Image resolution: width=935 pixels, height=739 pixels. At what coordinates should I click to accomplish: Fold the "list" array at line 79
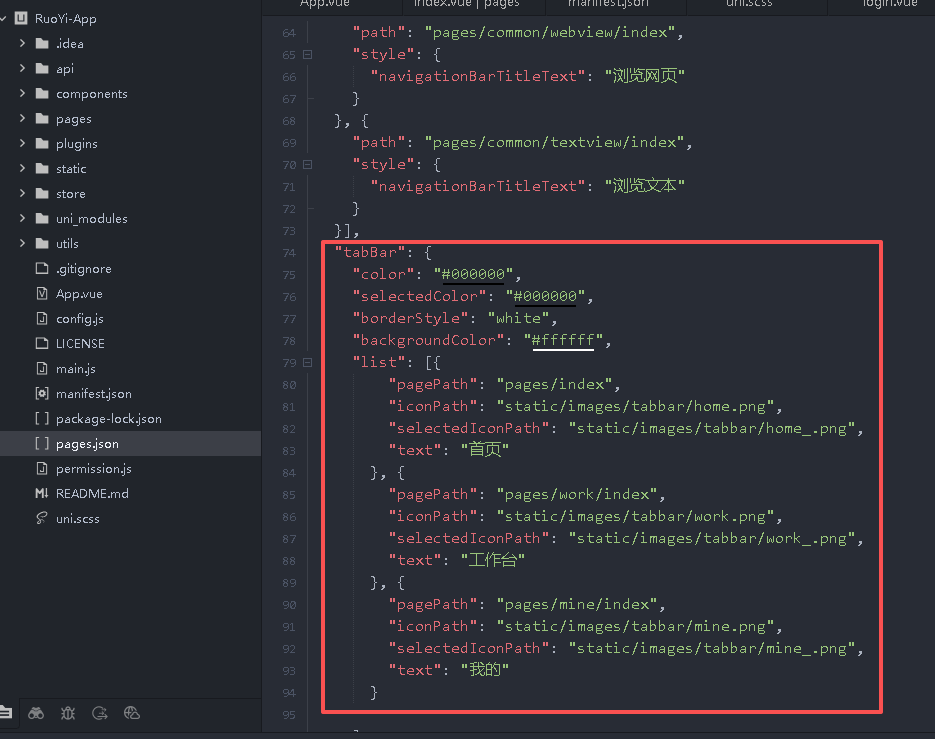pos(307,362)
